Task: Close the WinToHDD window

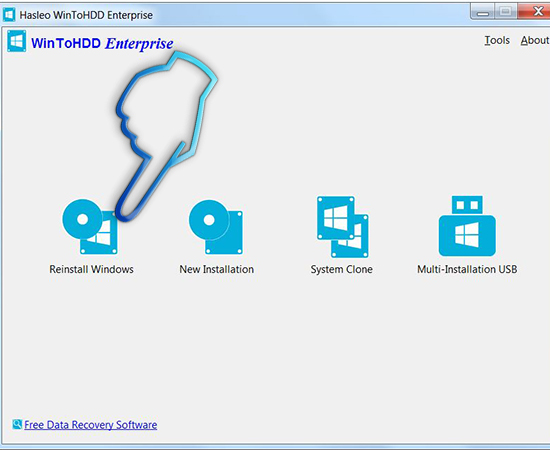Action: (534, 12)
